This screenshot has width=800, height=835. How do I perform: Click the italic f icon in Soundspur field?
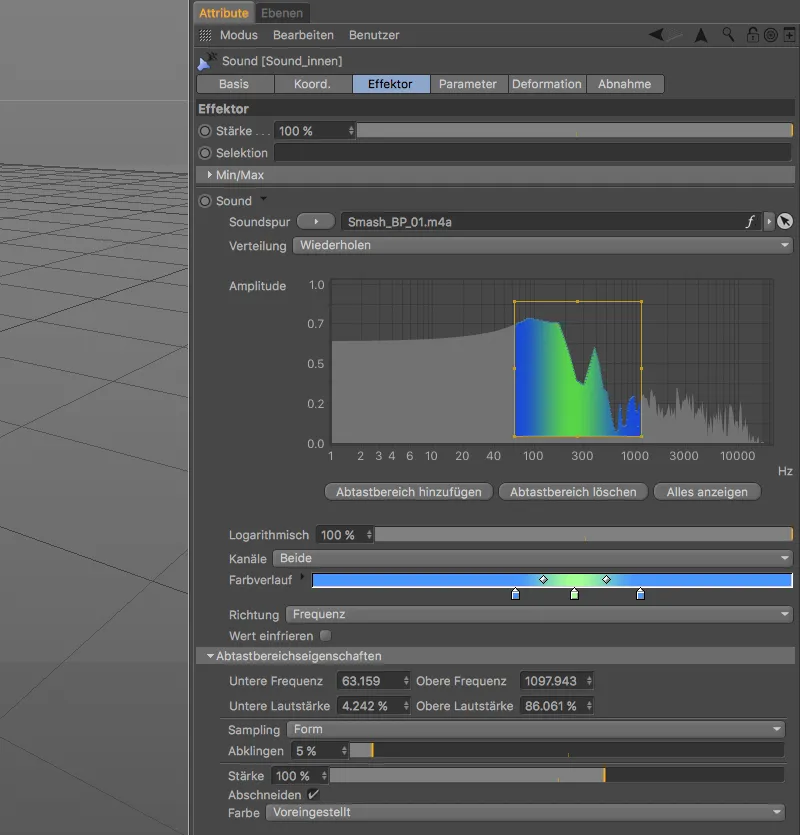click(x=750, y=222)
